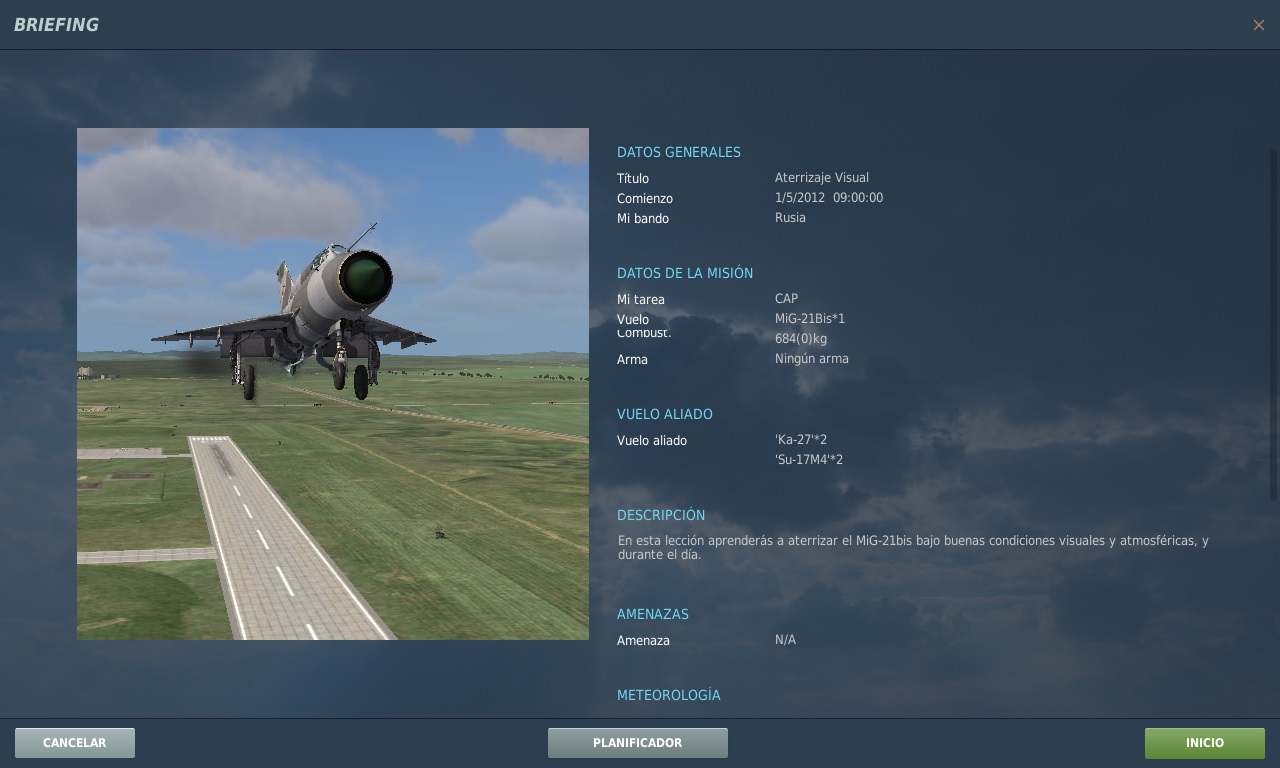Select the DATOS DE LA MISIÓN header
Viewport: 1280px width, 768px height.
tap(684, 273)
